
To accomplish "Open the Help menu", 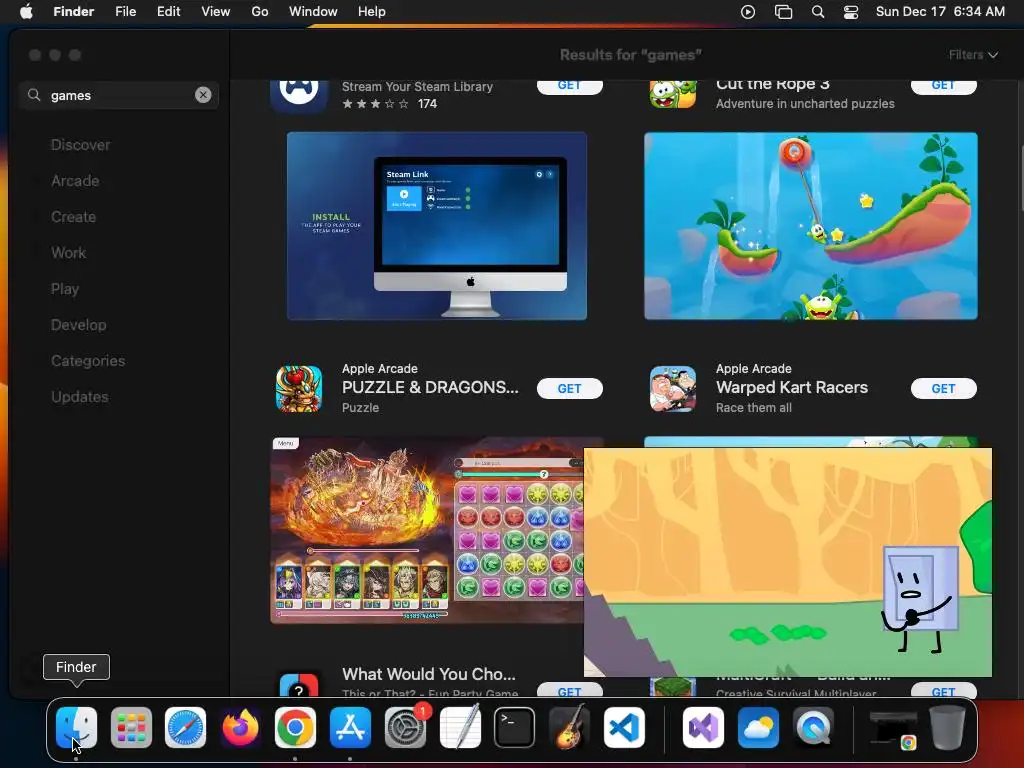I will (x=372, y=12).
